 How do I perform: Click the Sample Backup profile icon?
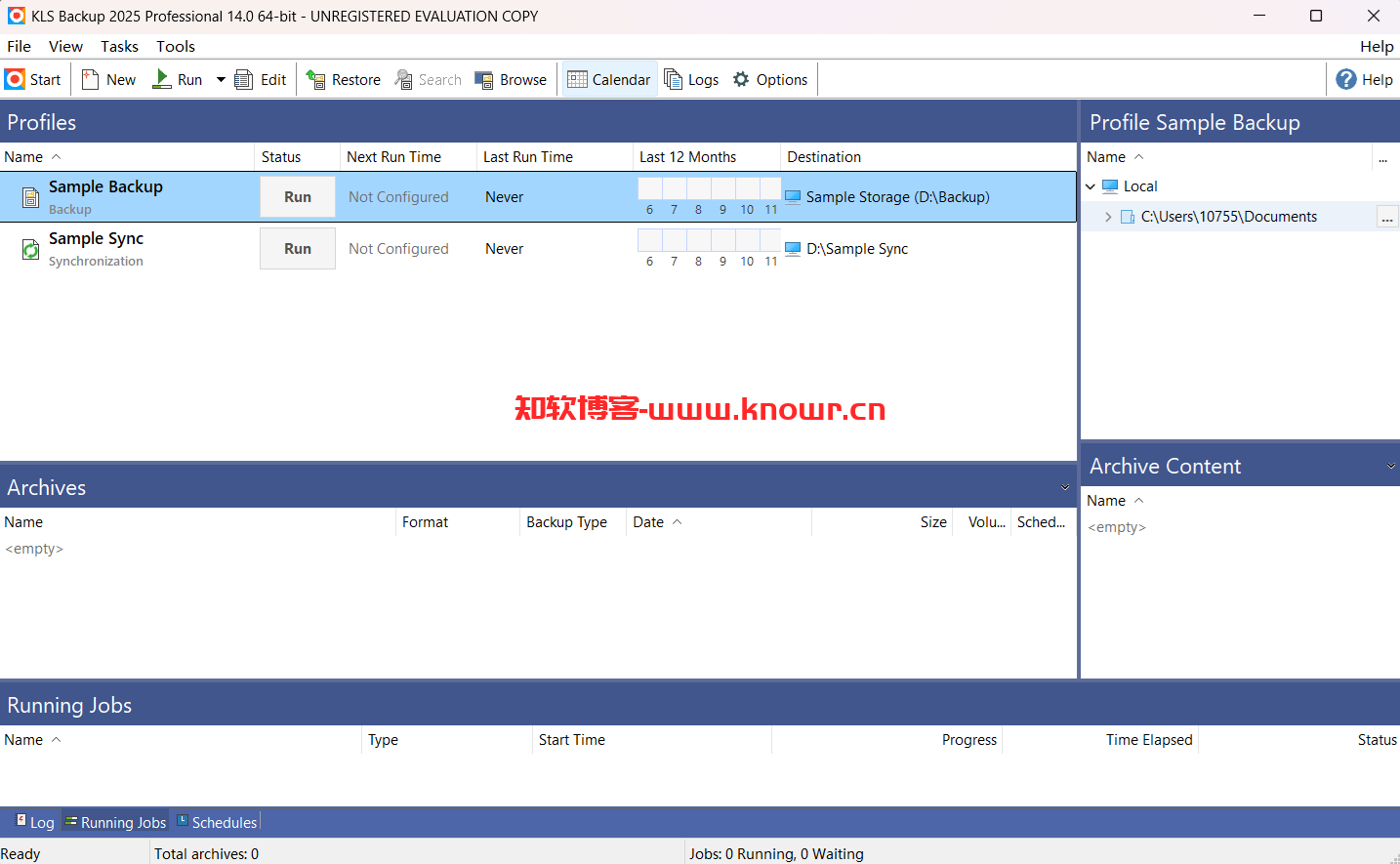click(31, 198)
